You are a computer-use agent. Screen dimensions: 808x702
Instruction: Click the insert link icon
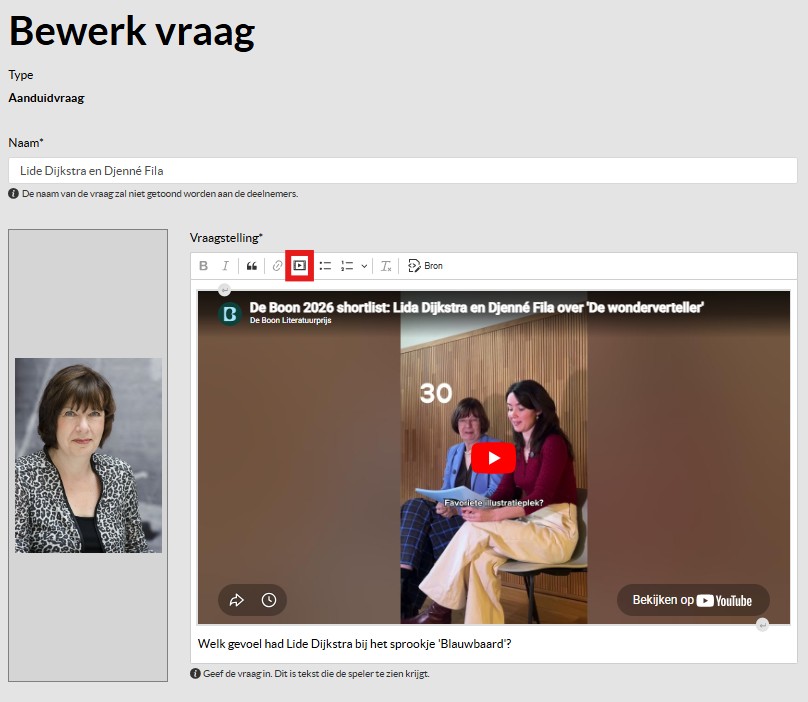pyautogui.click(x=277, y=266)
